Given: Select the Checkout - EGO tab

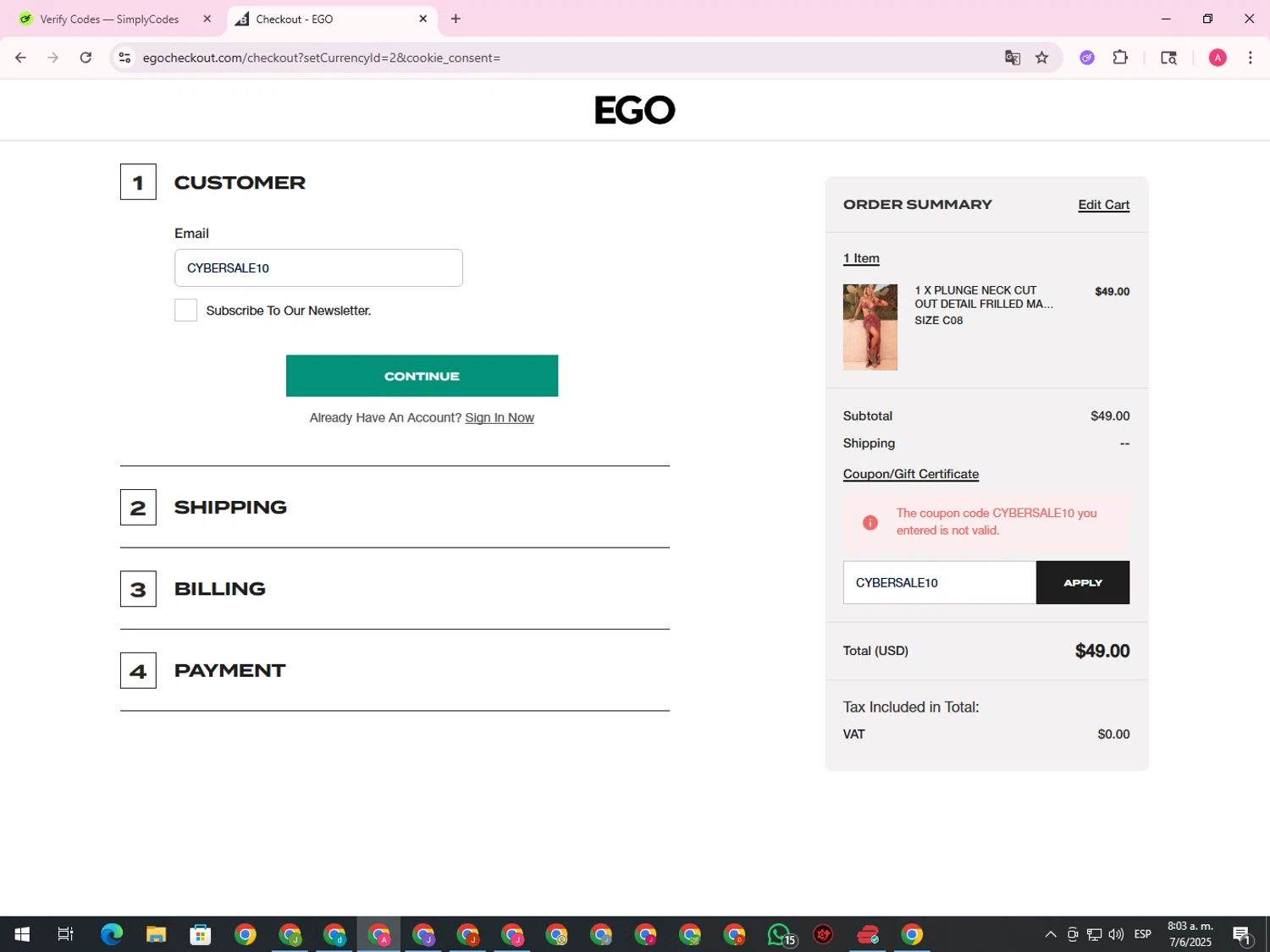Looking at the screenshot, I should (x=332, y=19).
